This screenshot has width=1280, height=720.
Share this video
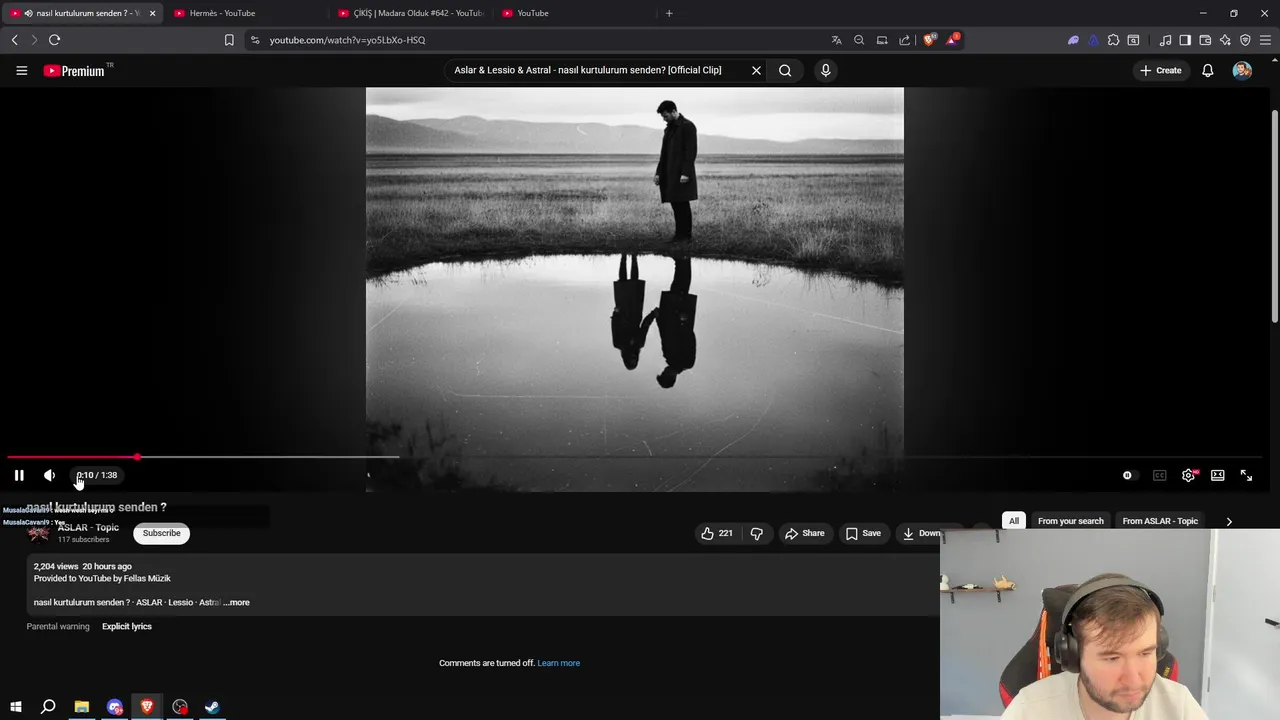[x=805, y=533]
